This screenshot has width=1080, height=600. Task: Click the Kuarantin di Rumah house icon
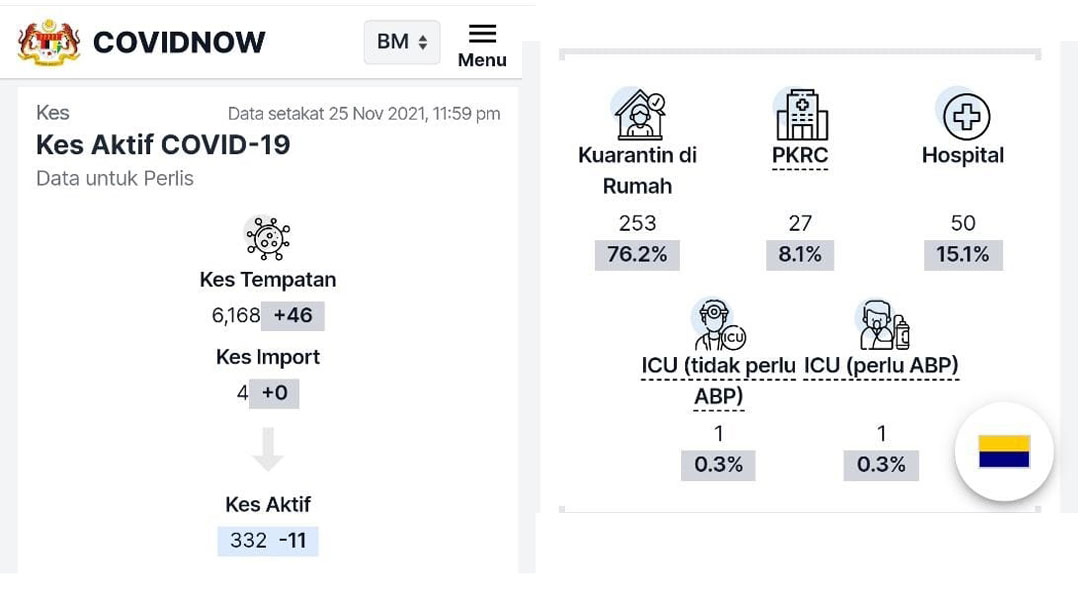640,114
